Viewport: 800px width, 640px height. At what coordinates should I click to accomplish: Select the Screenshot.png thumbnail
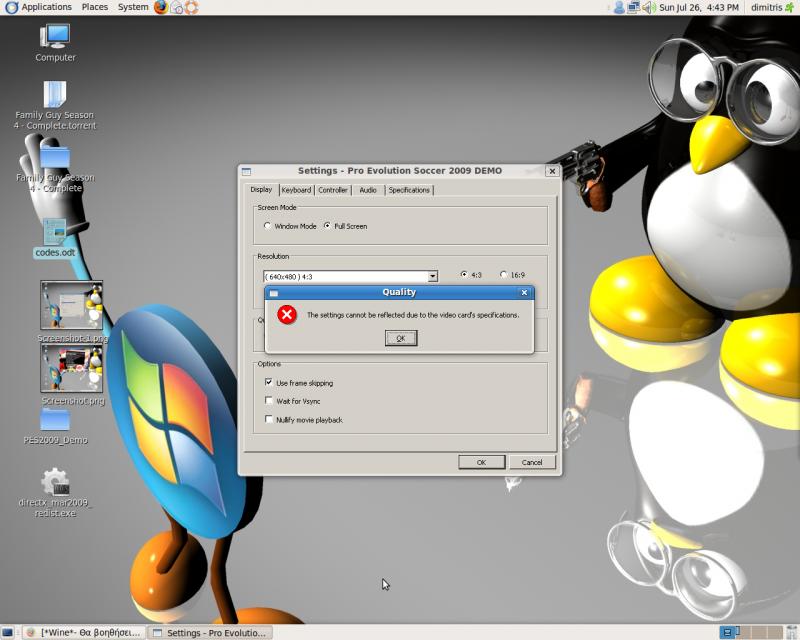click(71, 368)
